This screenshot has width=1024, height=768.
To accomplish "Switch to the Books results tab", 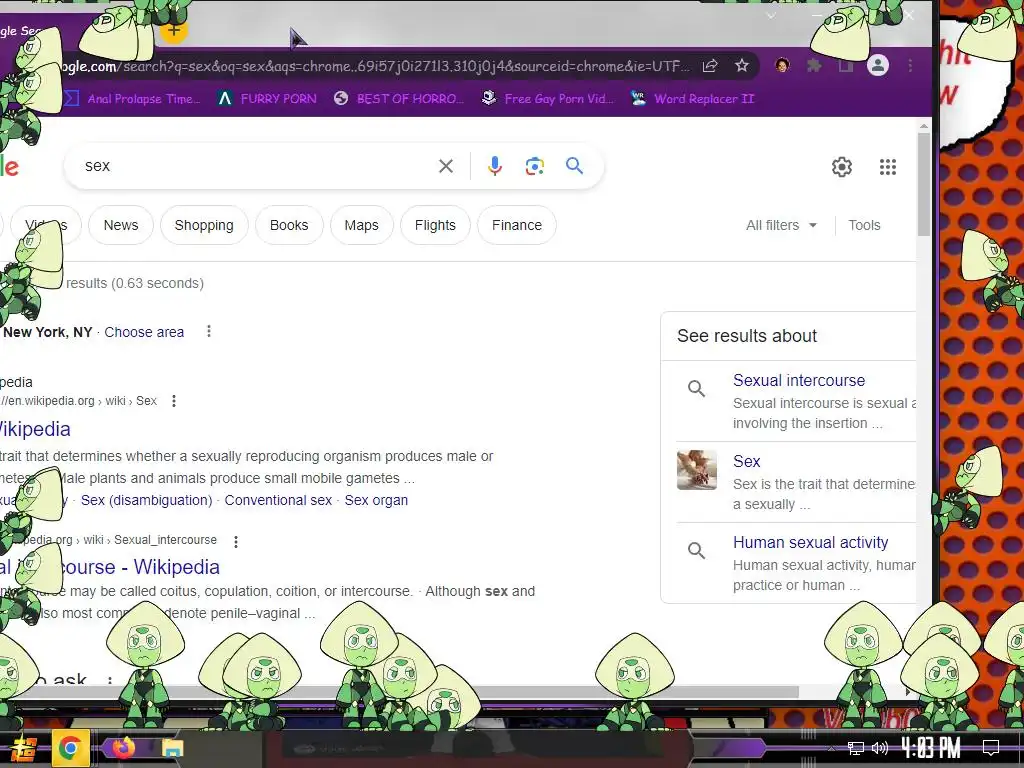I will pyautogui.click(x=289, y=225).
